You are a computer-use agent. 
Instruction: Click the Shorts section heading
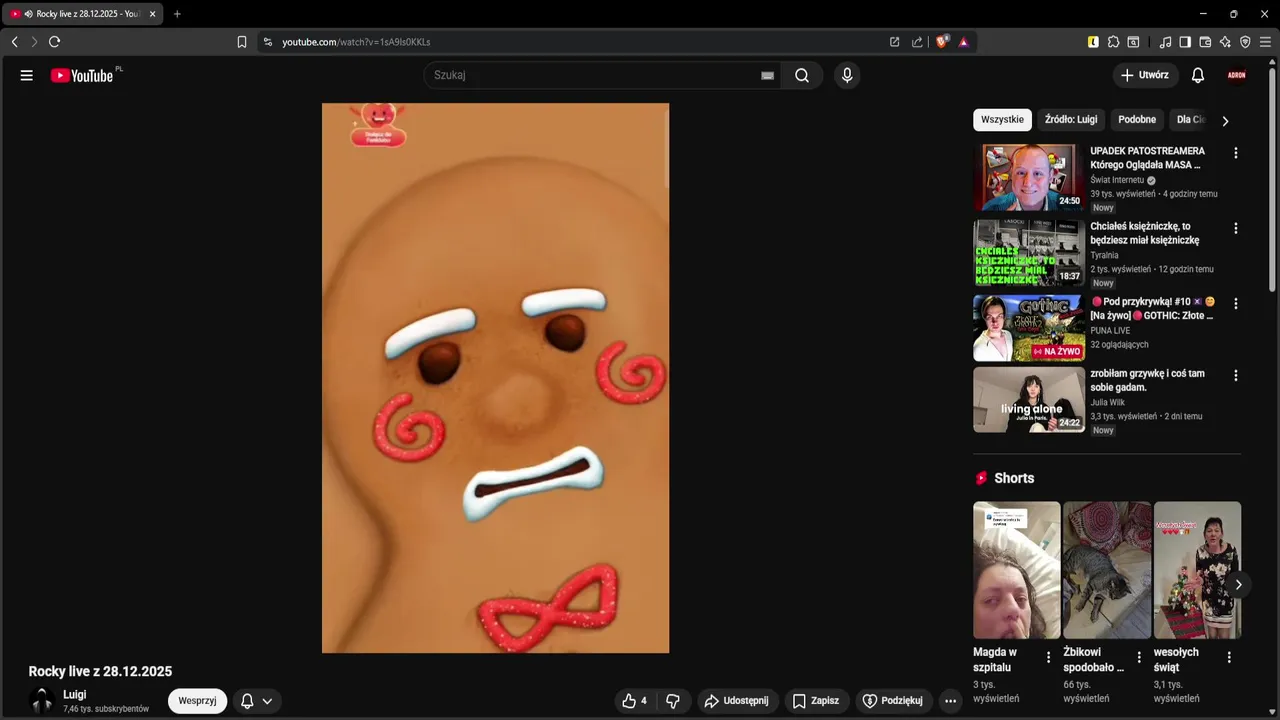click(1014, 478)
